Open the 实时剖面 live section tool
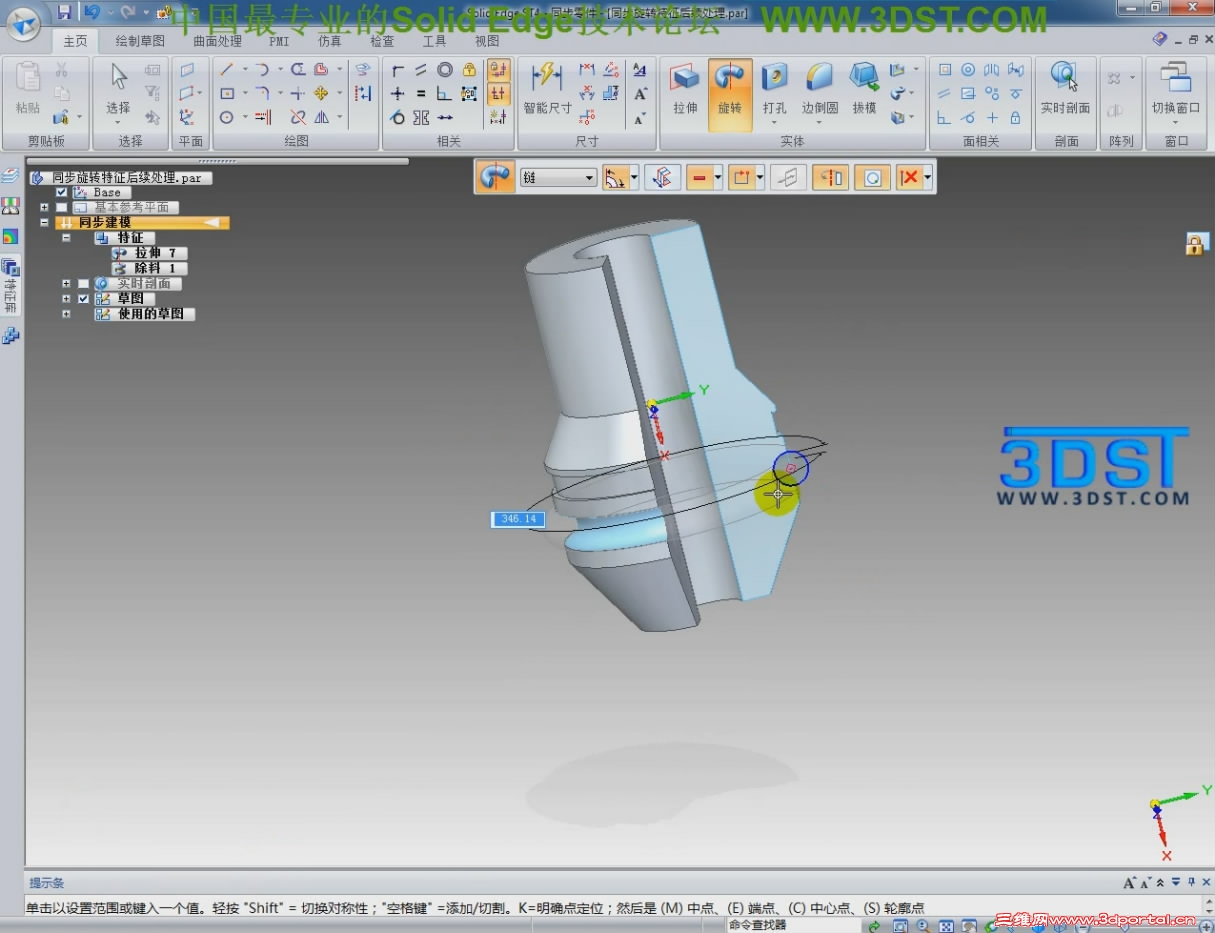Screen dimensions: 1215x933 1065,89
